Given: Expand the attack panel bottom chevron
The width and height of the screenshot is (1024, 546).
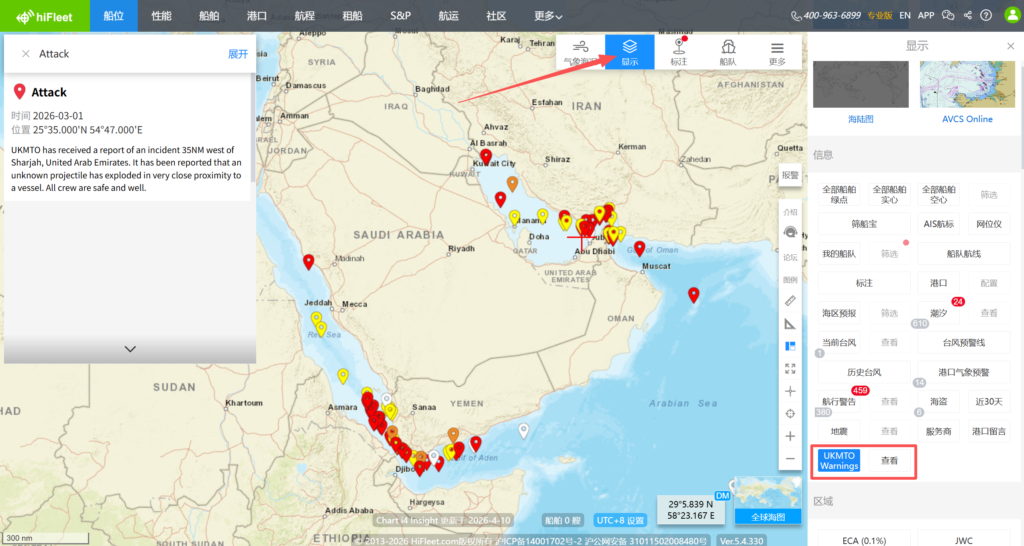Looking at the screenshot, I should coord(130,349).
